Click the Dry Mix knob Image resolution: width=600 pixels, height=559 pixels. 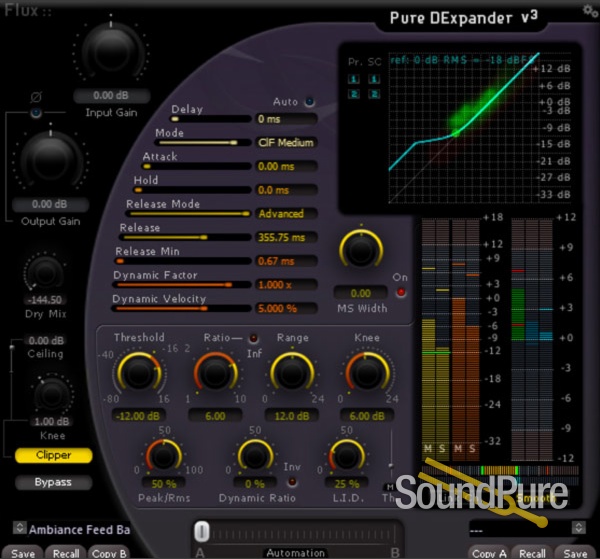point(45,273)
